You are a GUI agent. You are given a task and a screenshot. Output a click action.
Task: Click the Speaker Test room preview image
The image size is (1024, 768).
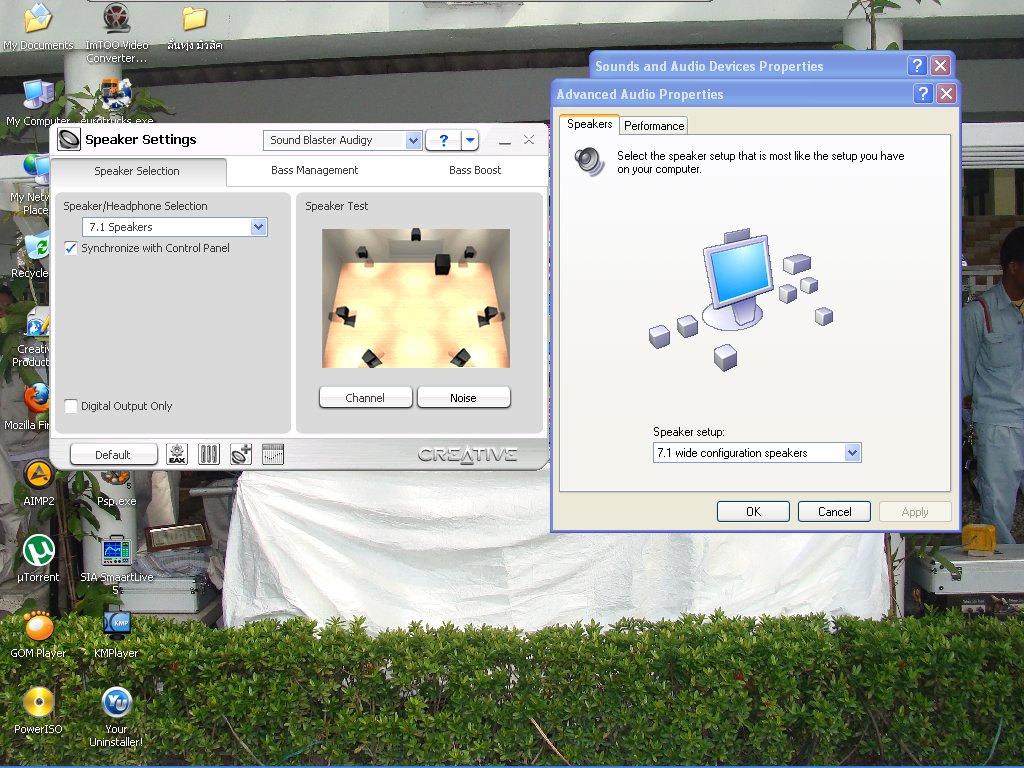click(x=415, y=298)
